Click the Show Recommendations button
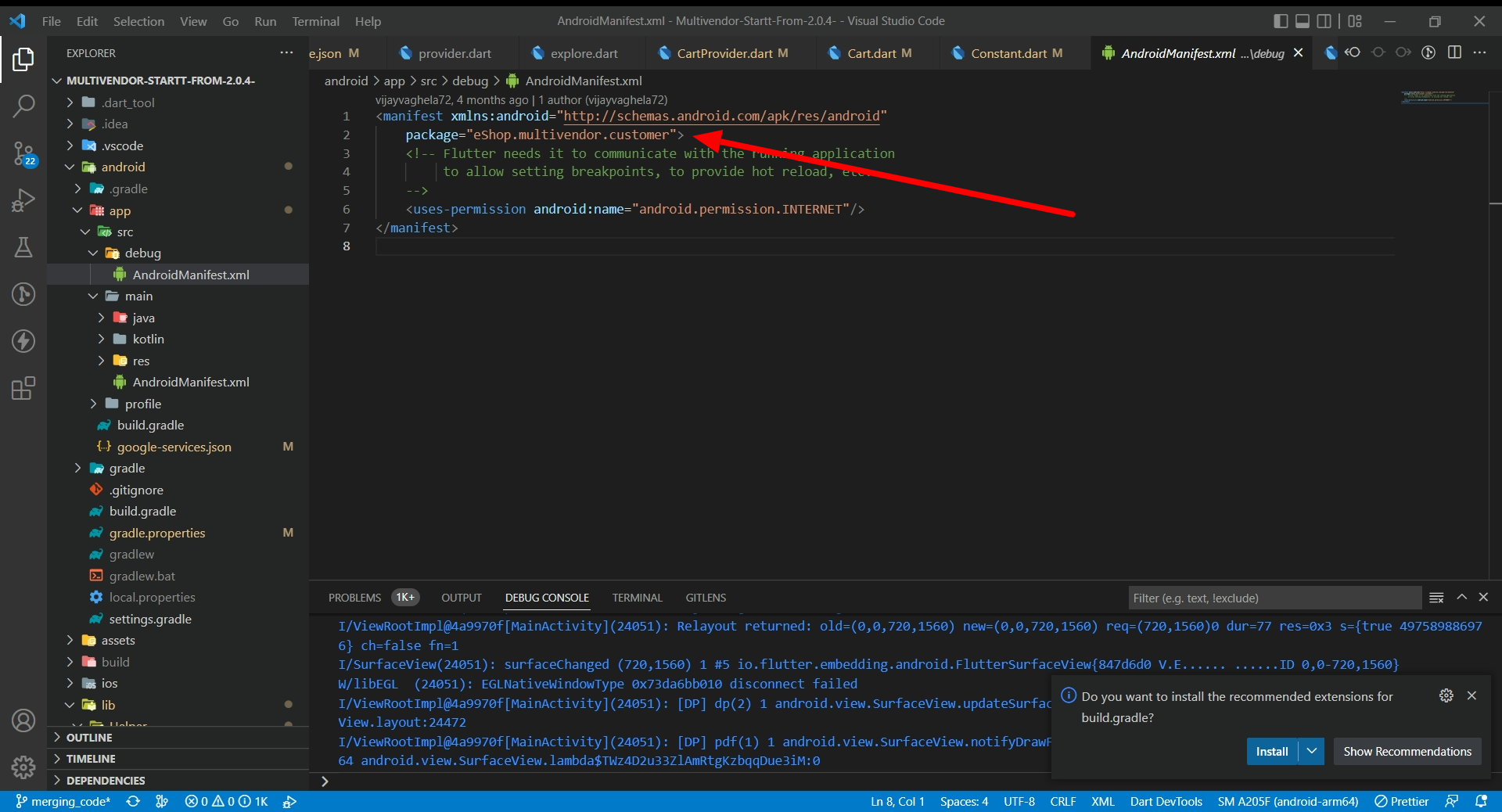The width and height of the screenshot is (1502, 812). tap(1407, 751)
